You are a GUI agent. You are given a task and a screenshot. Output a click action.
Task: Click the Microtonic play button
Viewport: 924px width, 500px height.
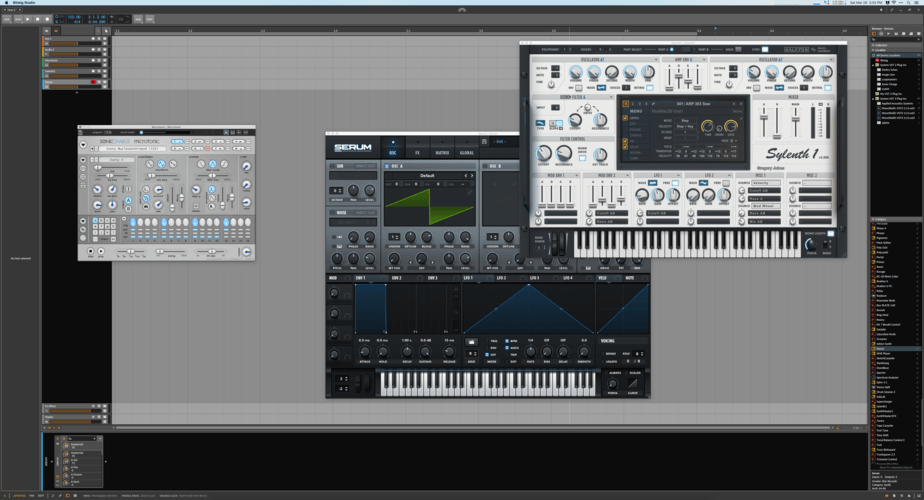coord(101,251)
